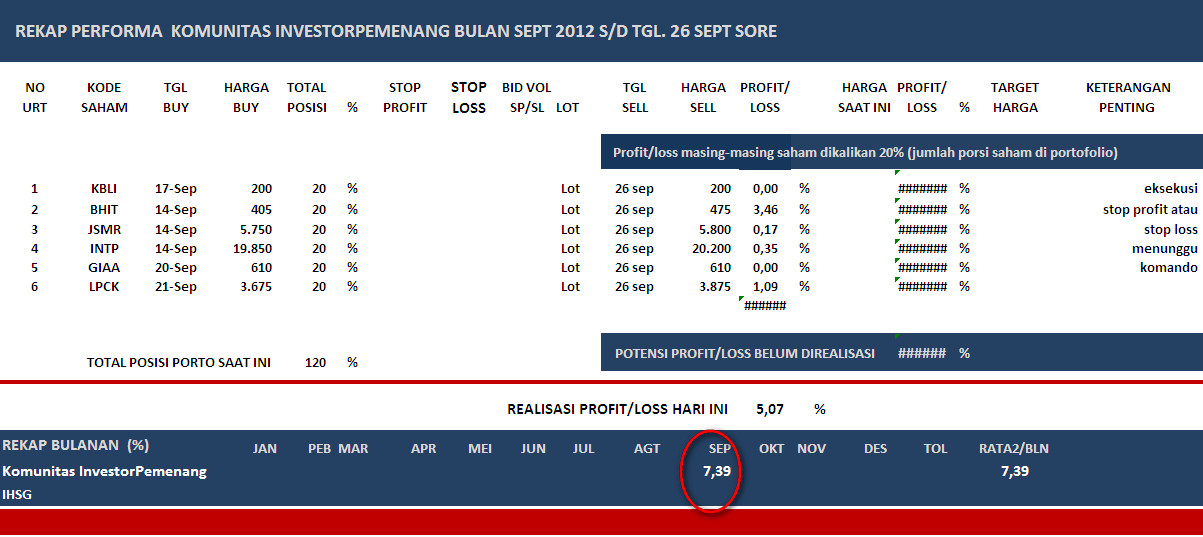Click the REKAP BULANAN (%) label
This screenshot has width=1203, height=537.
[76, 445]
